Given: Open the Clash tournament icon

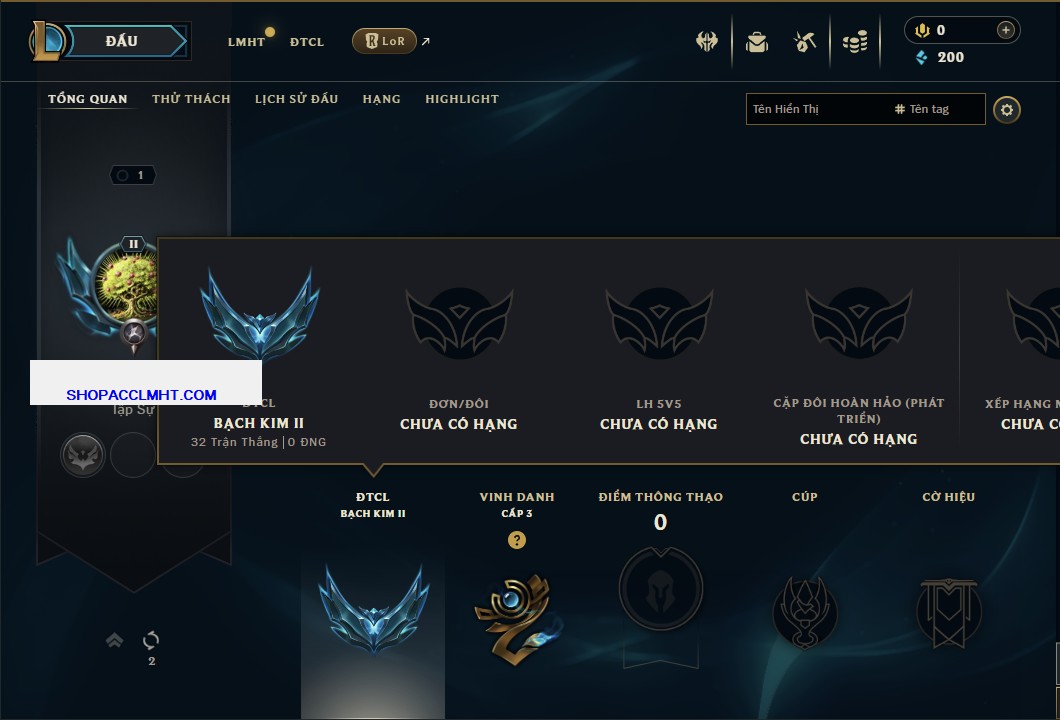Looking at the screenshot, I should 706,42.
